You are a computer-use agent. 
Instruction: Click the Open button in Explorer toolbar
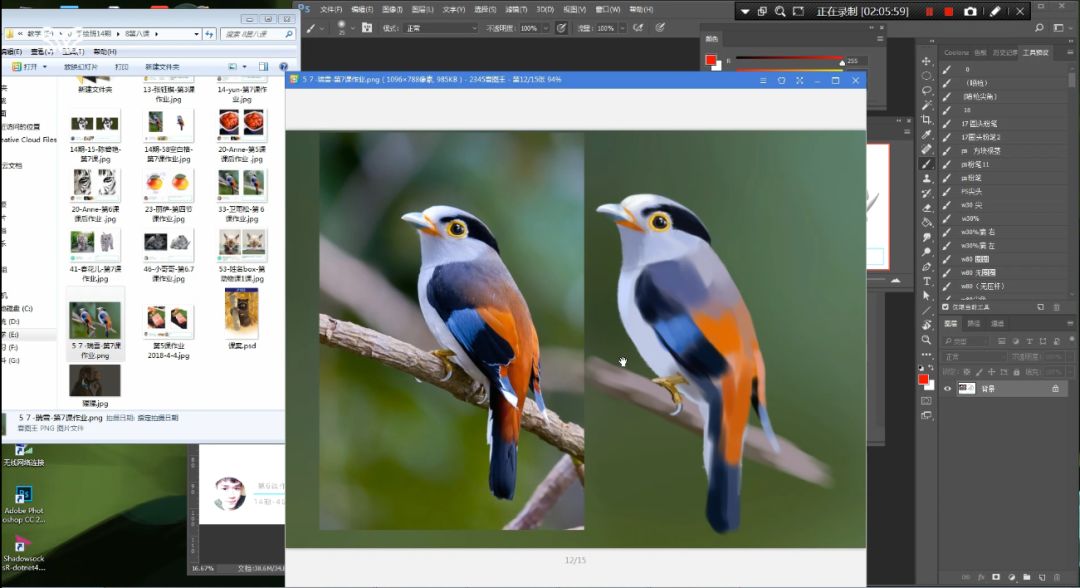(25, 67)
